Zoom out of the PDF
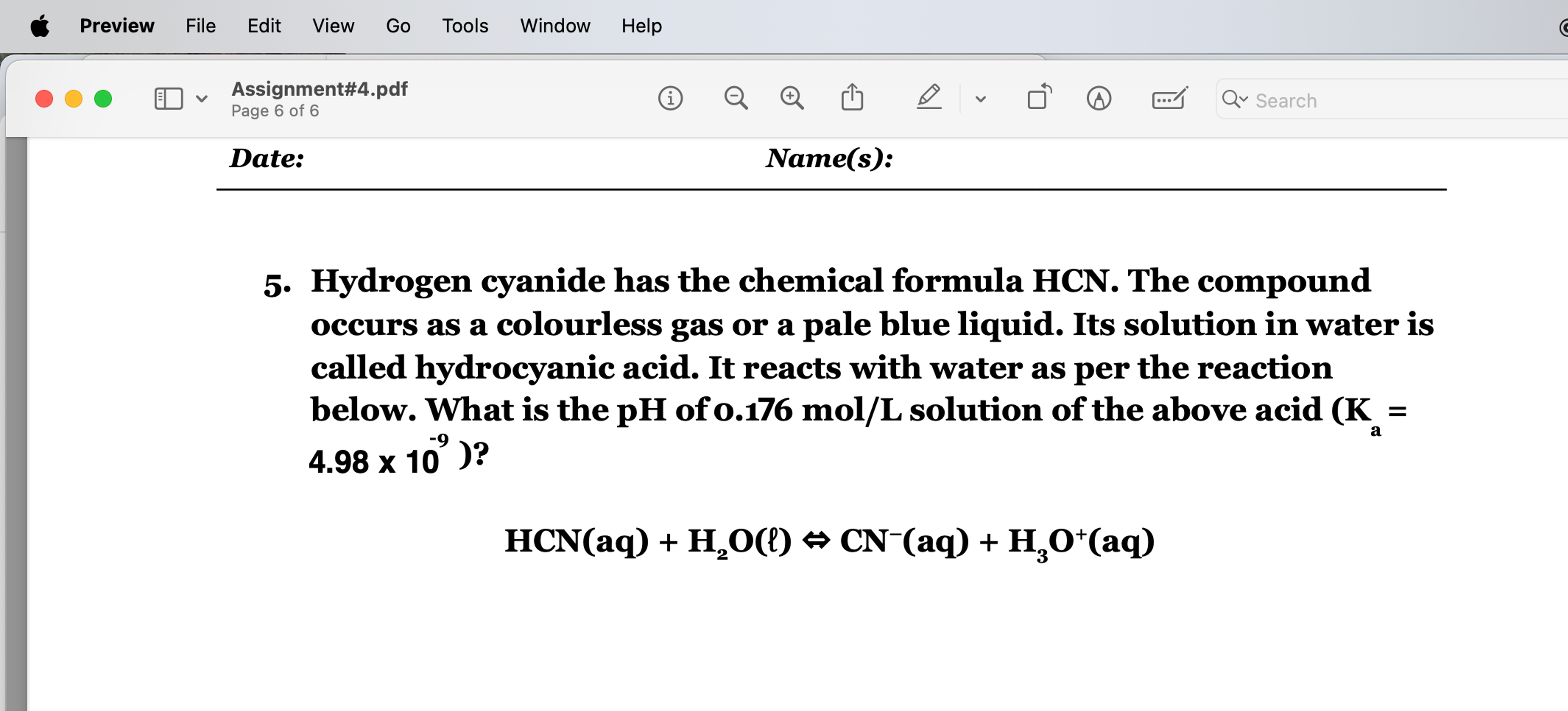 pos(736,98)
